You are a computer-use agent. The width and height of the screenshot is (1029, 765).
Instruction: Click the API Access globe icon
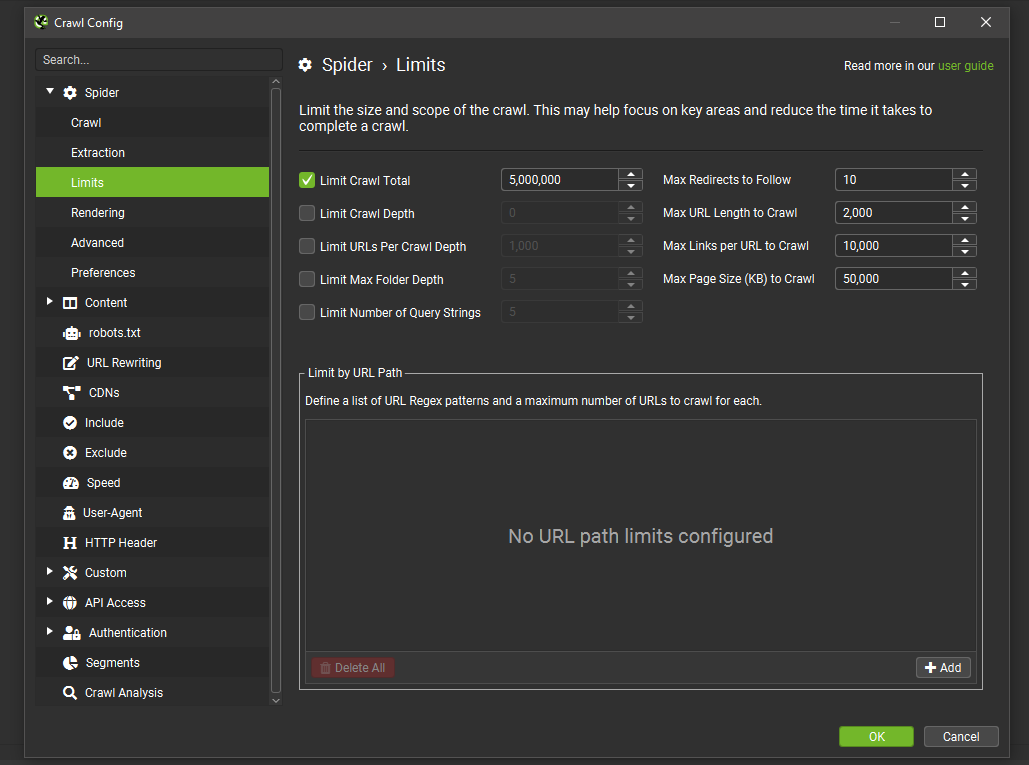tap(70, 603)
